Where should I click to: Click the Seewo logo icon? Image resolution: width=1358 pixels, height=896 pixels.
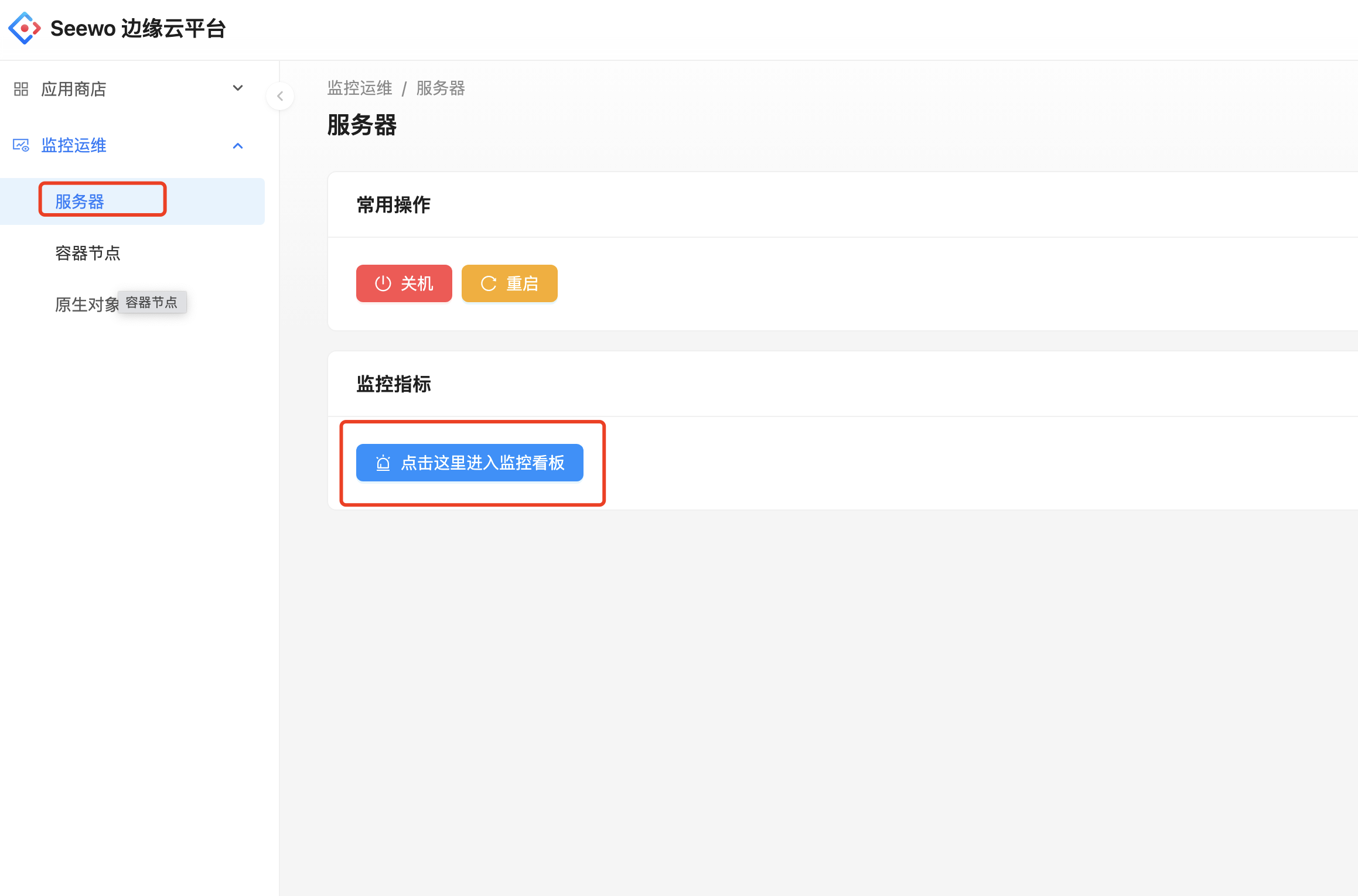click(25, 28)
